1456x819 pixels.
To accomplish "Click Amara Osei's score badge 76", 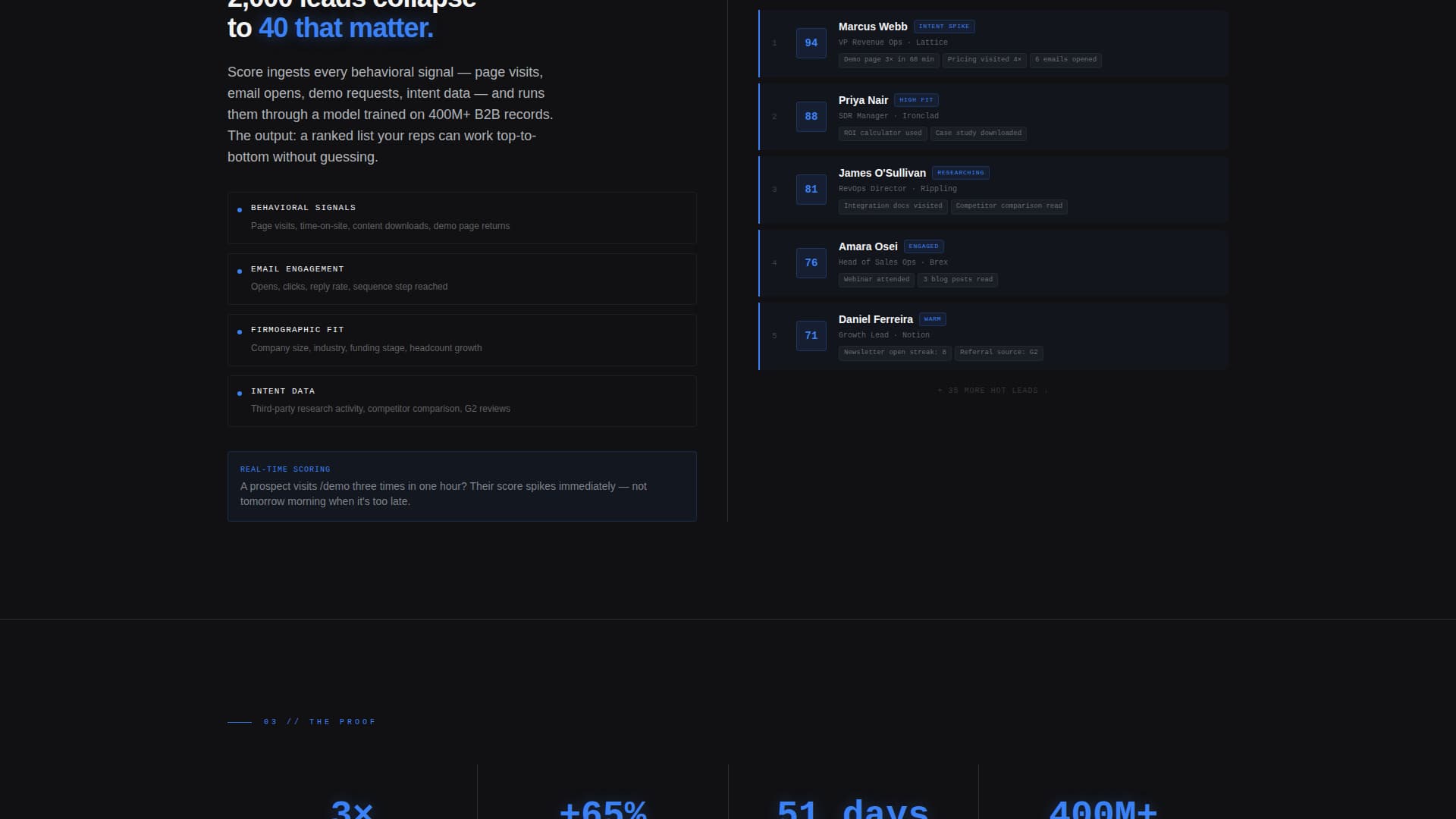I will 811,263.
